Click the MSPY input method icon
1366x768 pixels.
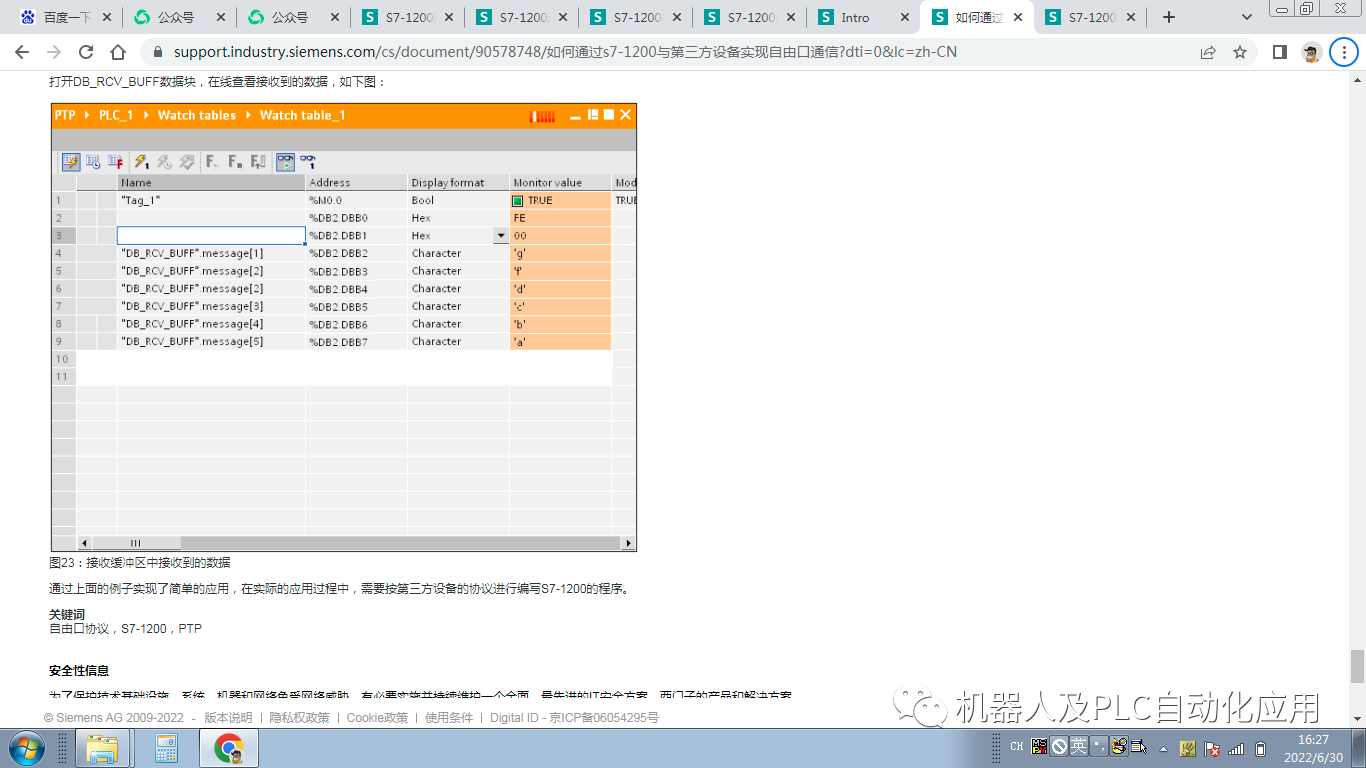(x=1040, y=746)
